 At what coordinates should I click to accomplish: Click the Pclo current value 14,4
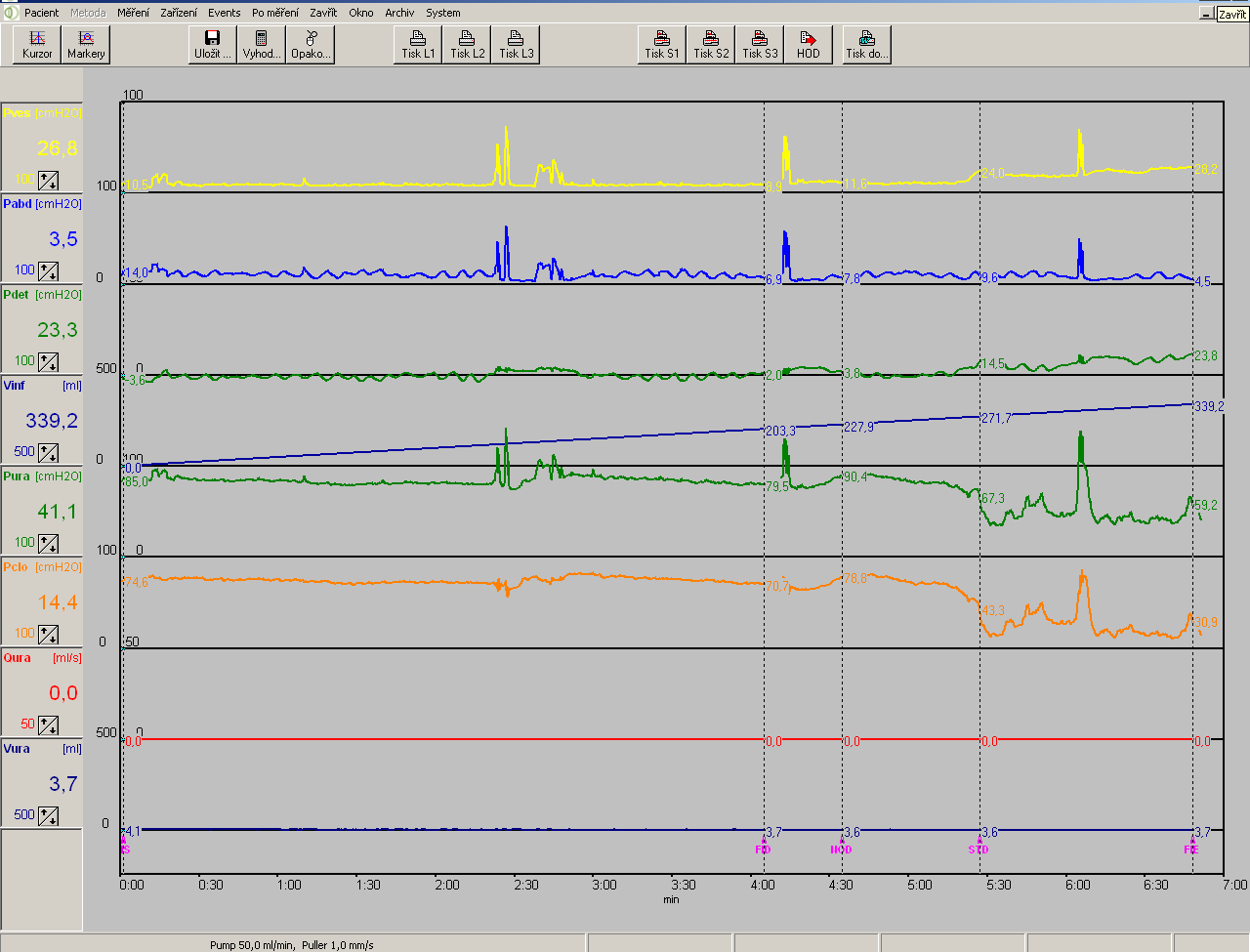pyautogui.click(x=57, y=602)
